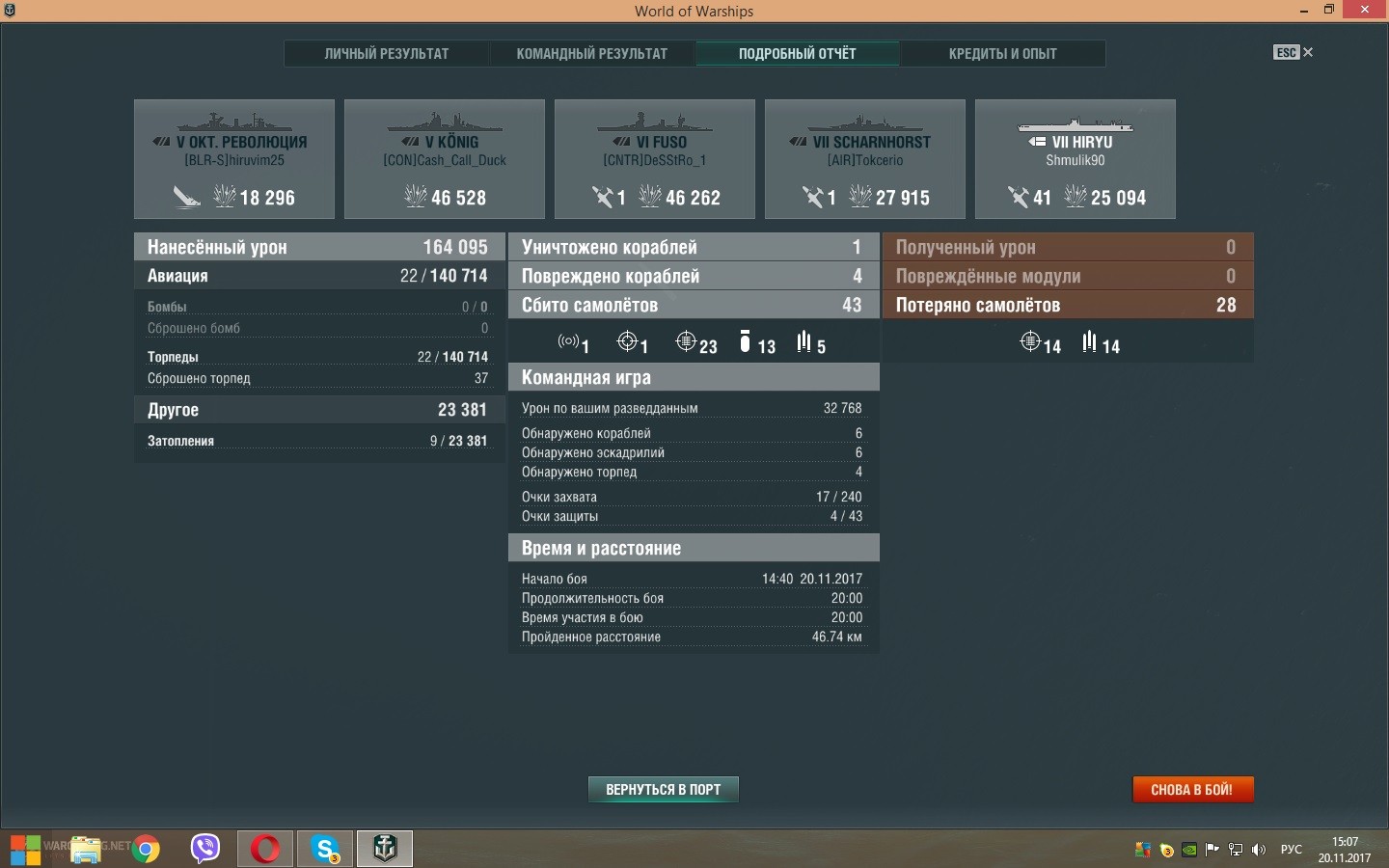Image resolution: width=1389 pixels, height=868 pixels.
Task: Click the crosshair icon with count 23
Action: coord(686,341)
